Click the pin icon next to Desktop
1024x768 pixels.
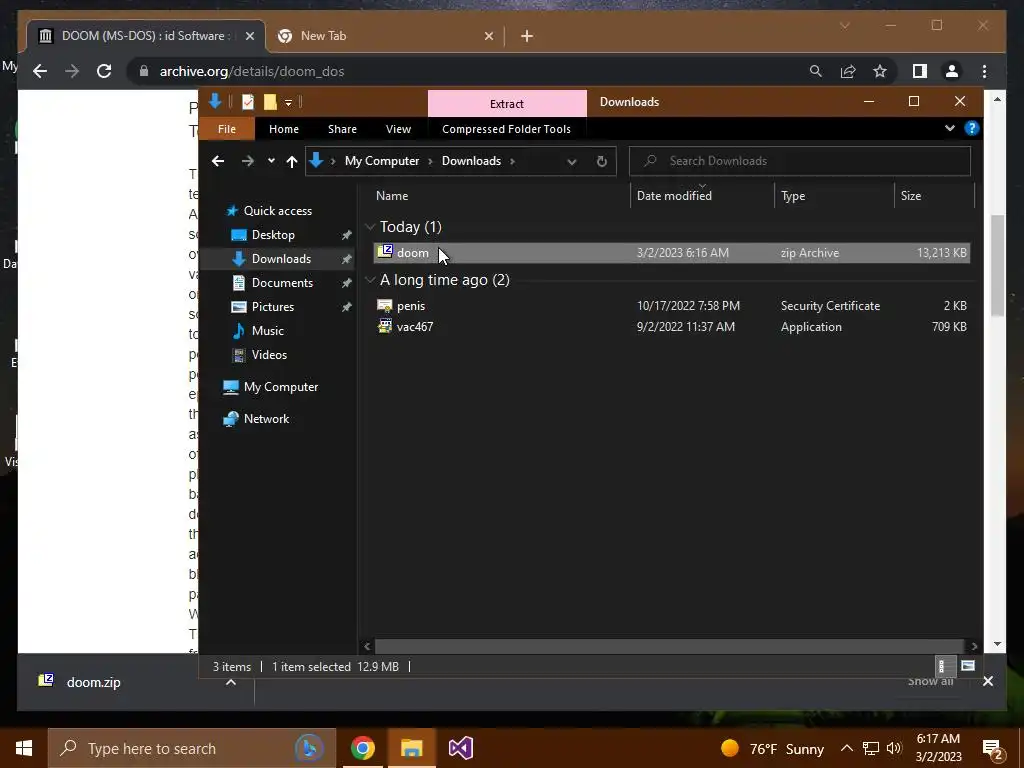tap(347, 235)
